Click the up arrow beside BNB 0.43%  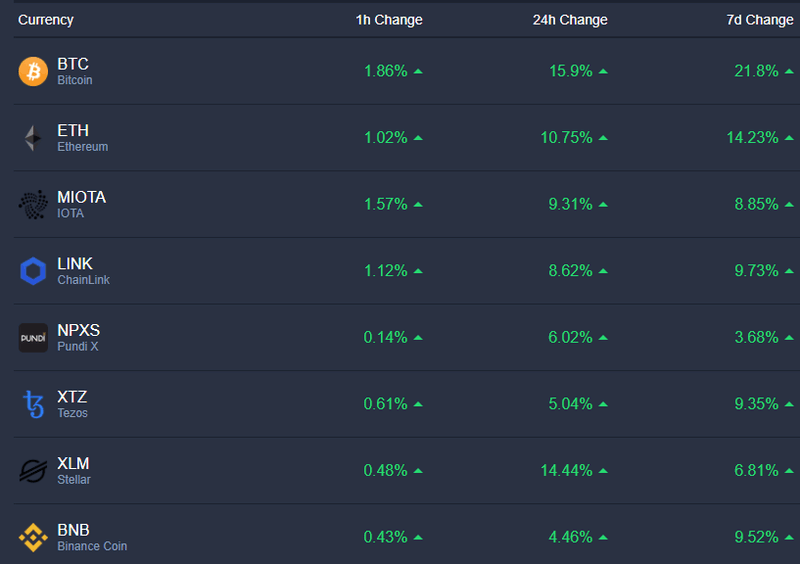pyautogui.click(x=418, y=537)
